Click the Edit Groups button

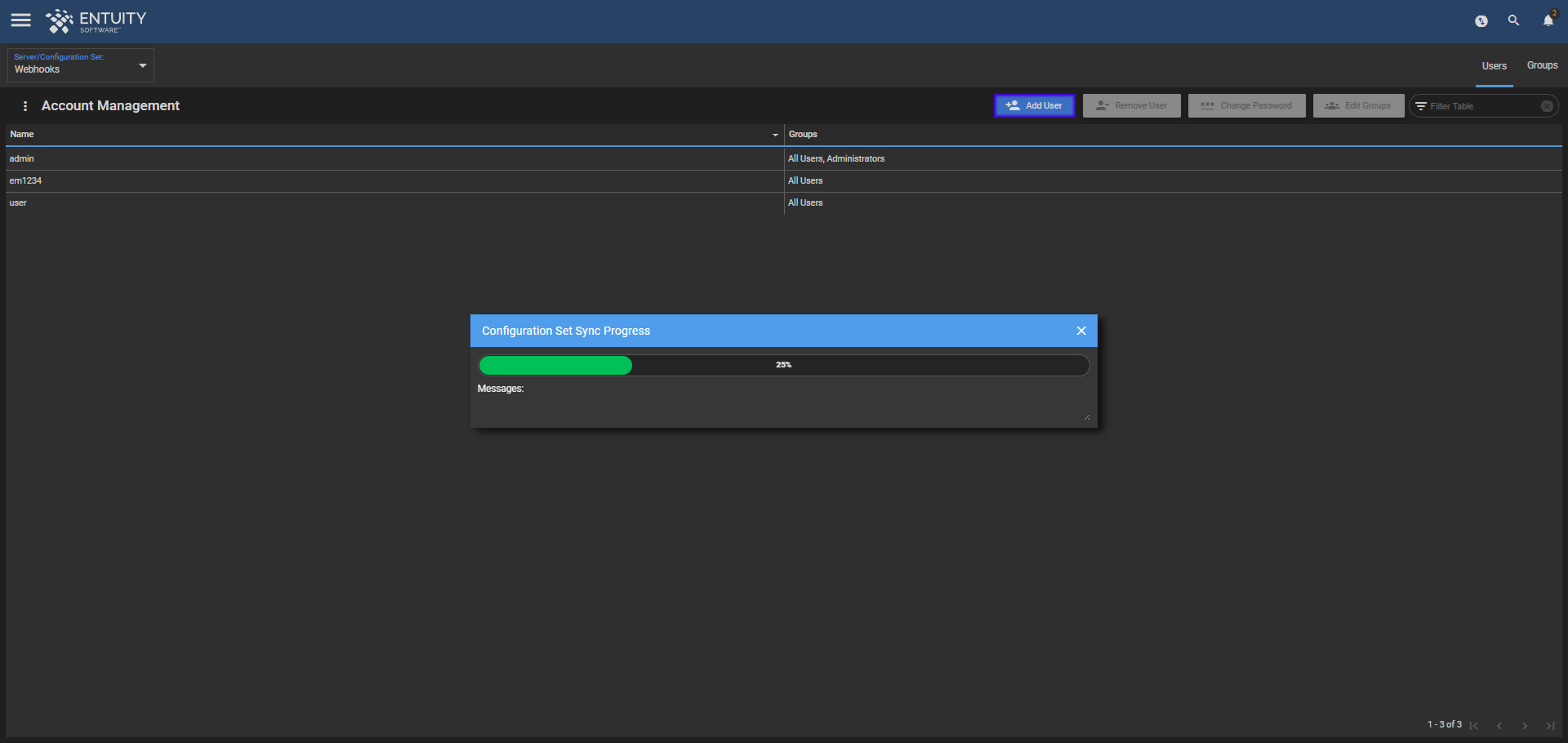coord(1358,106)
